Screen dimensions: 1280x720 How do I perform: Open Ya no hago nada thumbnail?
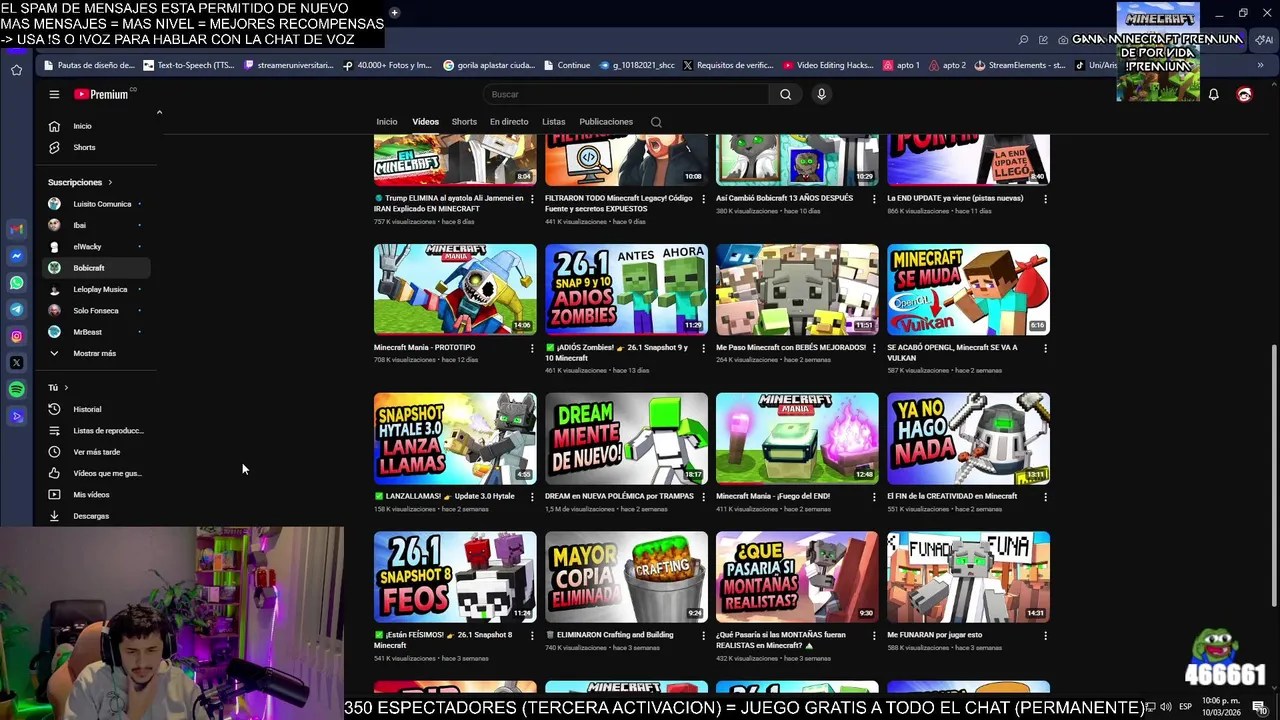tap(968, 438)
